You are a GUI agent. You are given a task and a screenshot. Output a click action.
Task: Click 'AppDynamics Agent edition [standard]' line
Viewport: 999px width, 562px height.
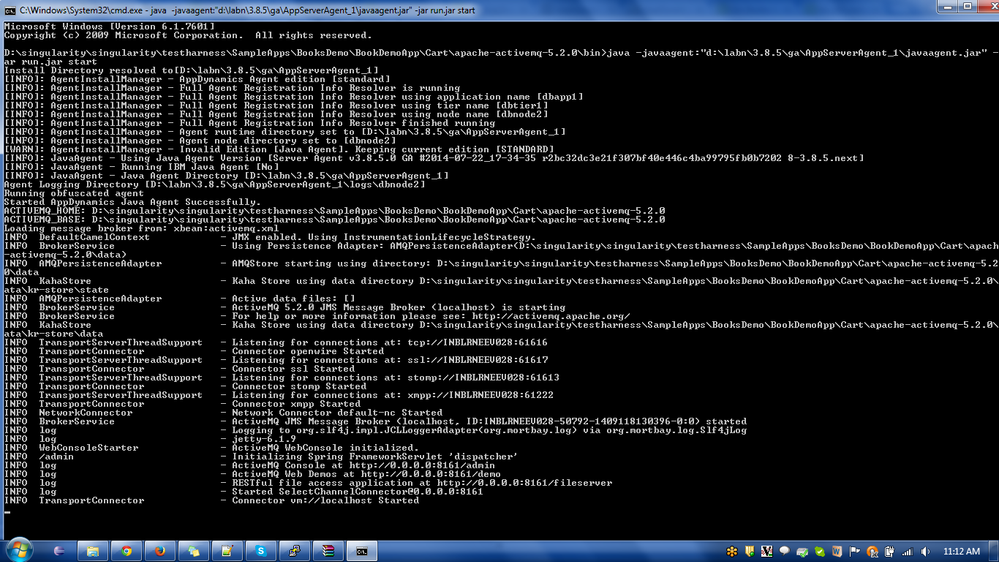[198, 79]
